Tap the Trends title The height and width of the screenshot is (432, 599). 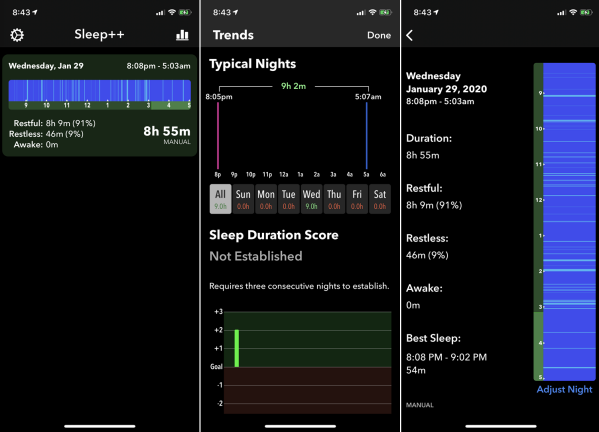(x=233, y=35)
